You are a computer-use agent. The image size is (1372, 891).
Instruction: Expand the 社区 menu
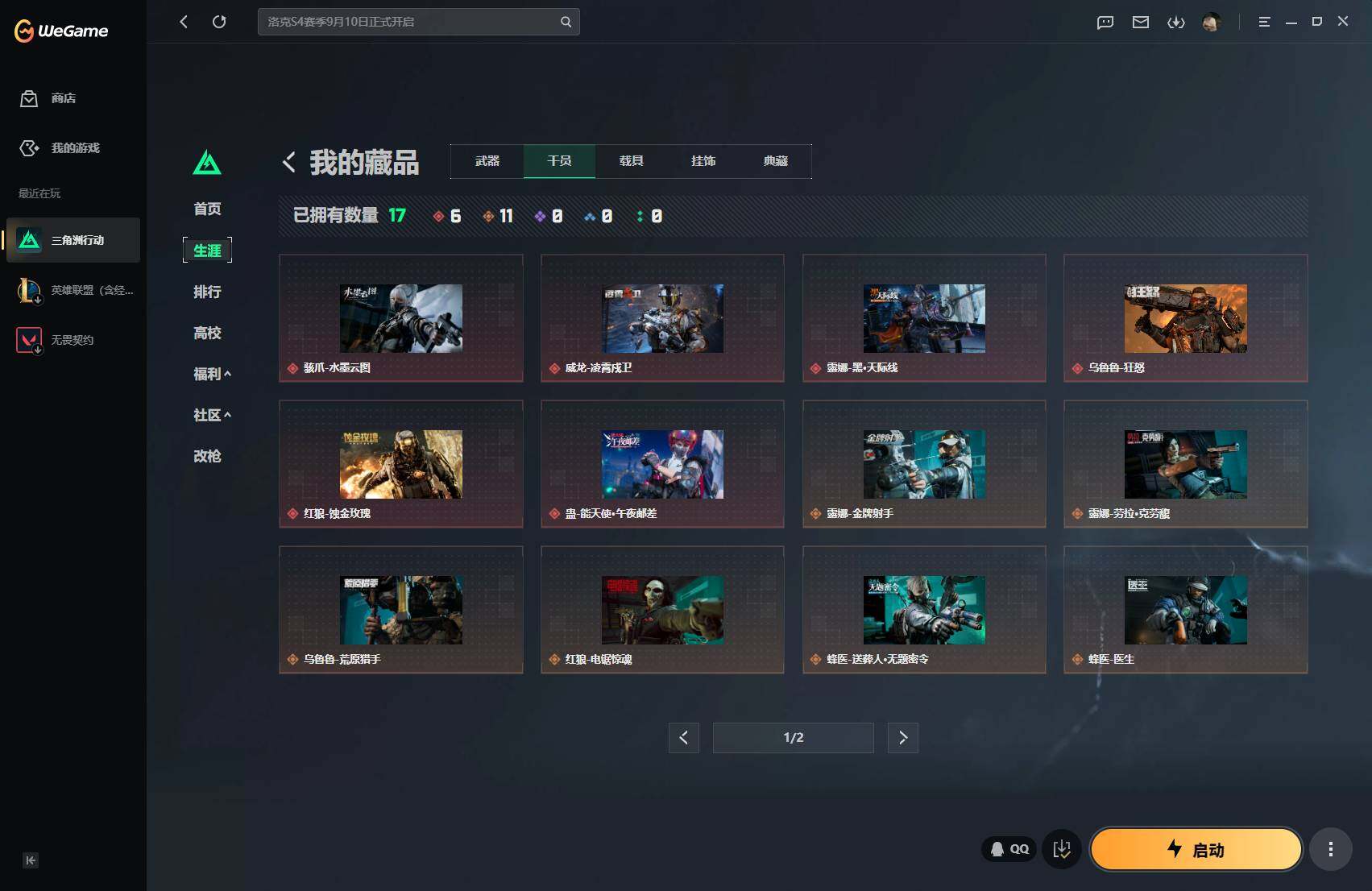click(x=212, y=415)
